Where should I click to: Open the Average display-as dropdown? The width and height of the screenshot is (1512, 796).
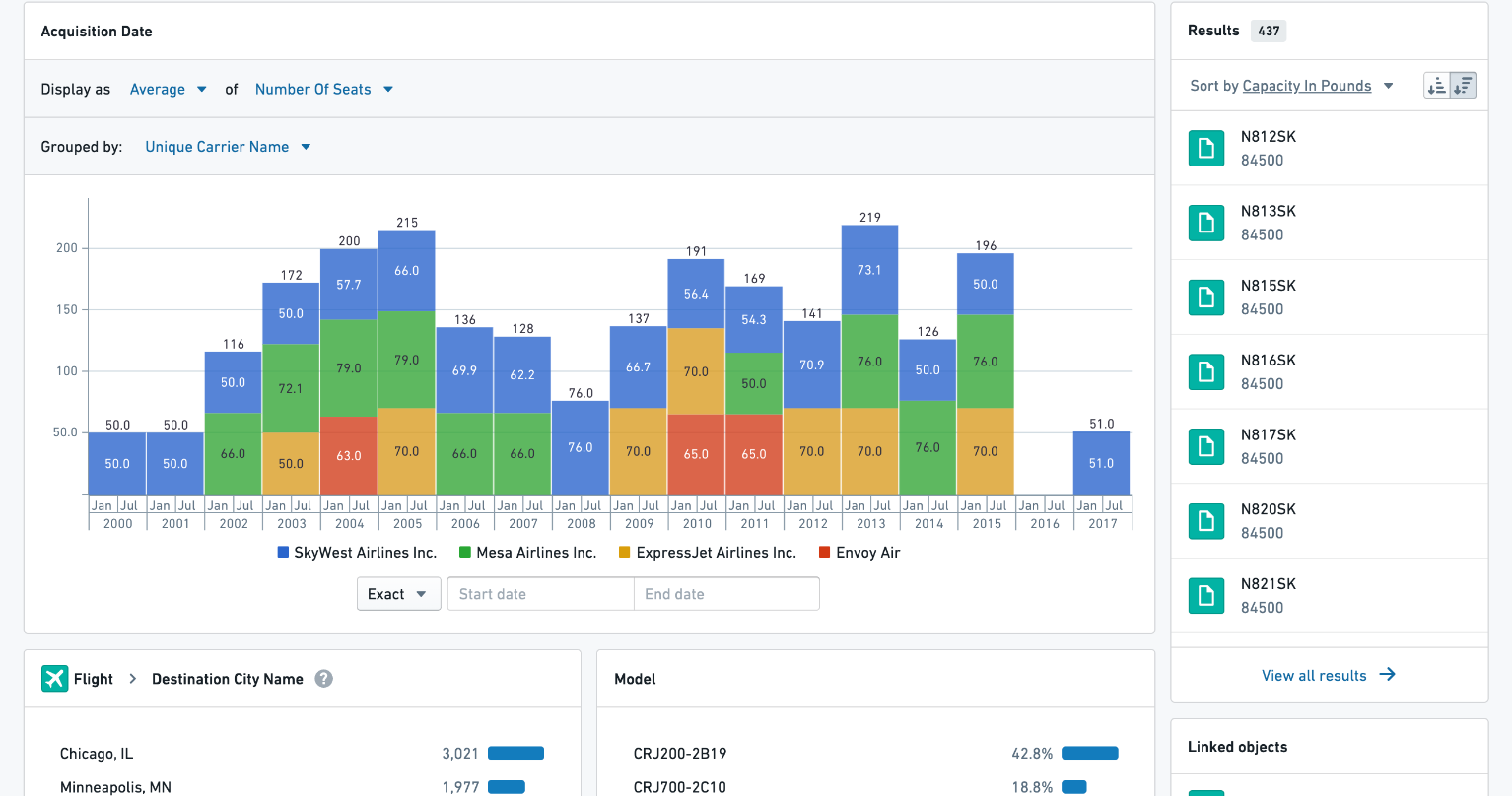(x=168, y=90)
